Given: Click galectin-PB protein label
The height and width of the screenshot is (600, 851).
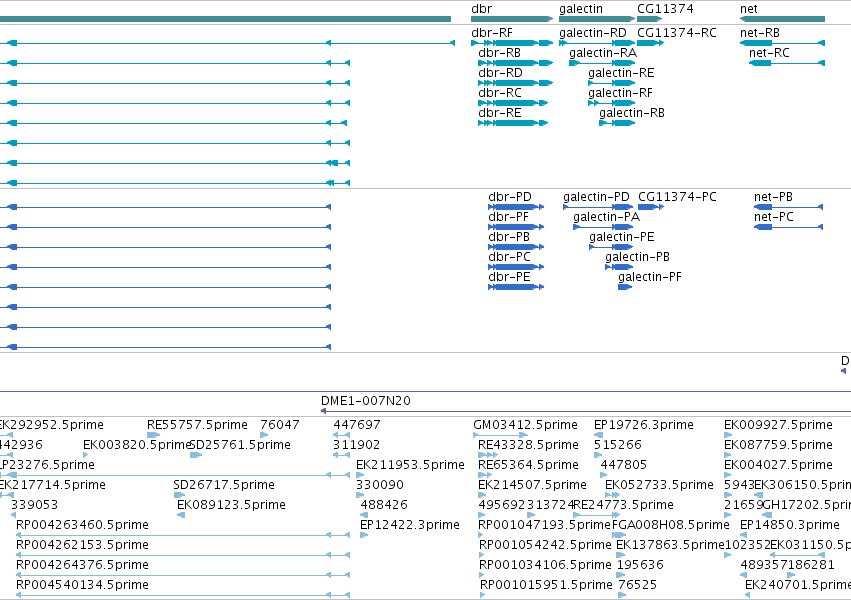Looking at the screenshot, I should pos(637,257).
